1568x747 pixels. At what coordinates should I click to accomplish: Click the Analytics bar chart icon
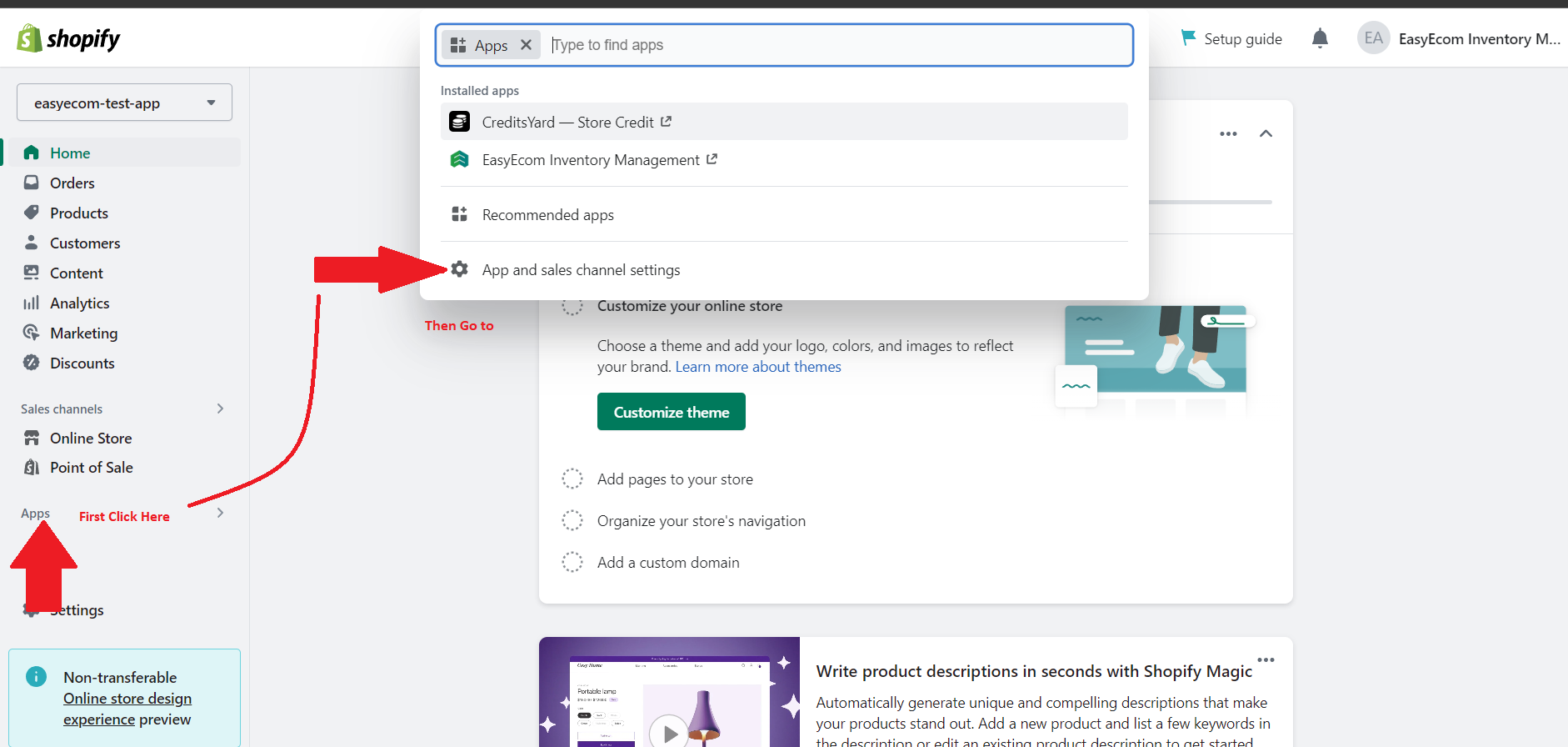32,303
